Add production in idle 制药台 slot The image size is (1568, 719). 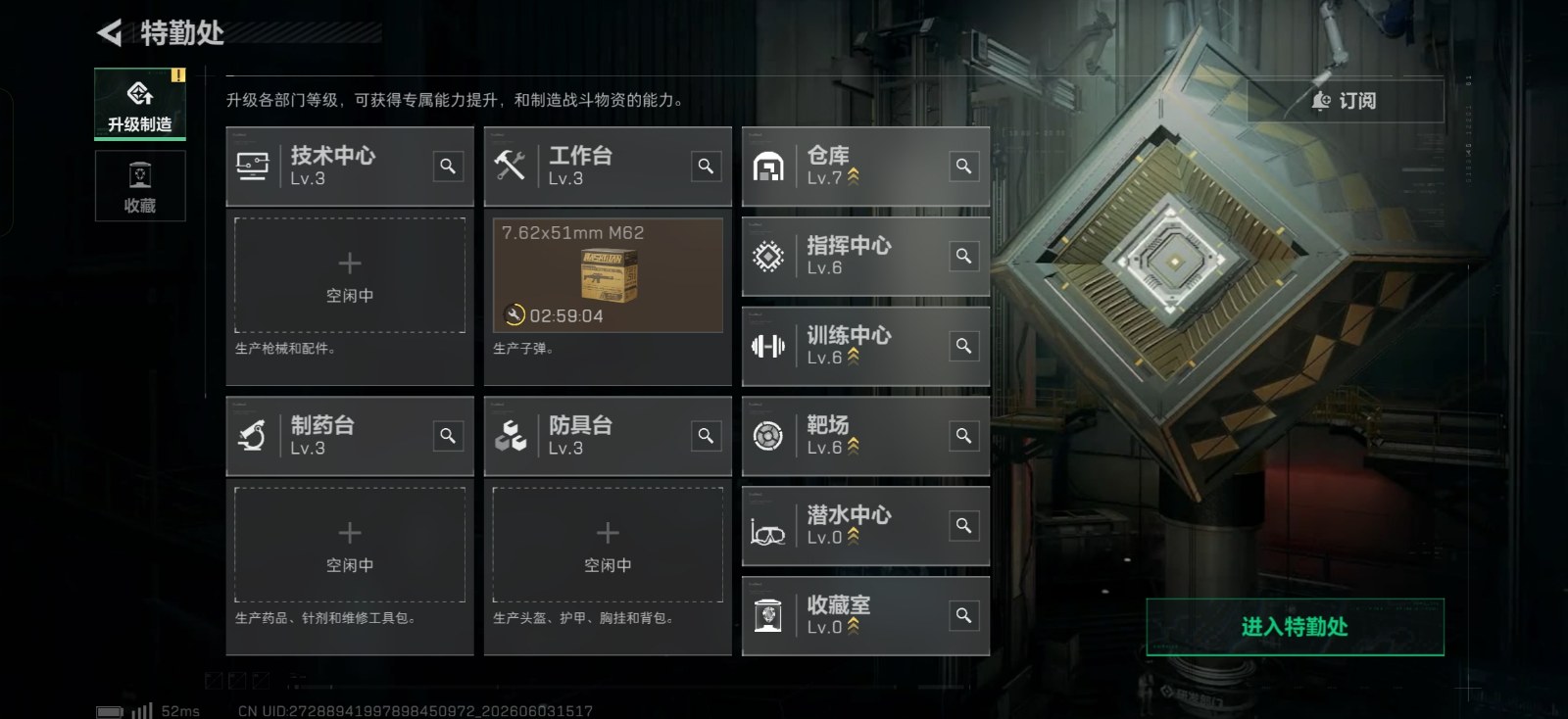pyautogui.click(x=350, y=545)
